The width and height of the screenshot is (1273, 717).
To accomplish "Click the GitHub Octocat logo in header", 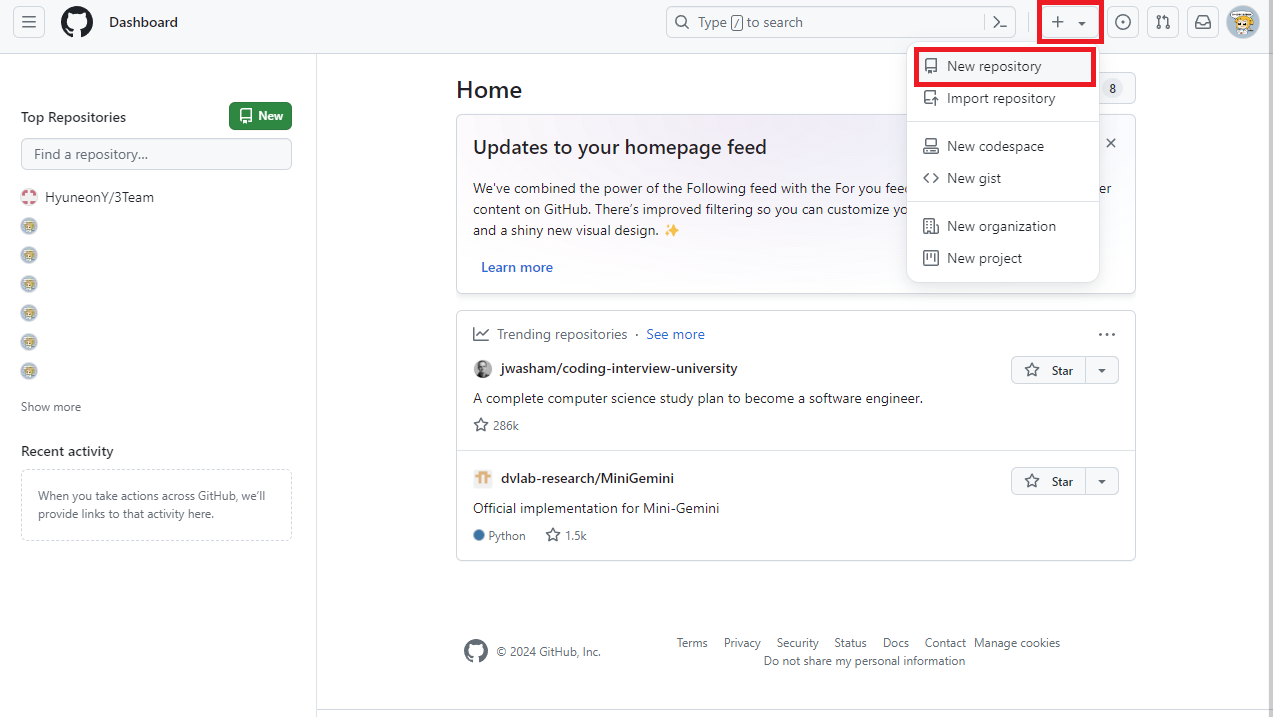I will coord(77,22).
